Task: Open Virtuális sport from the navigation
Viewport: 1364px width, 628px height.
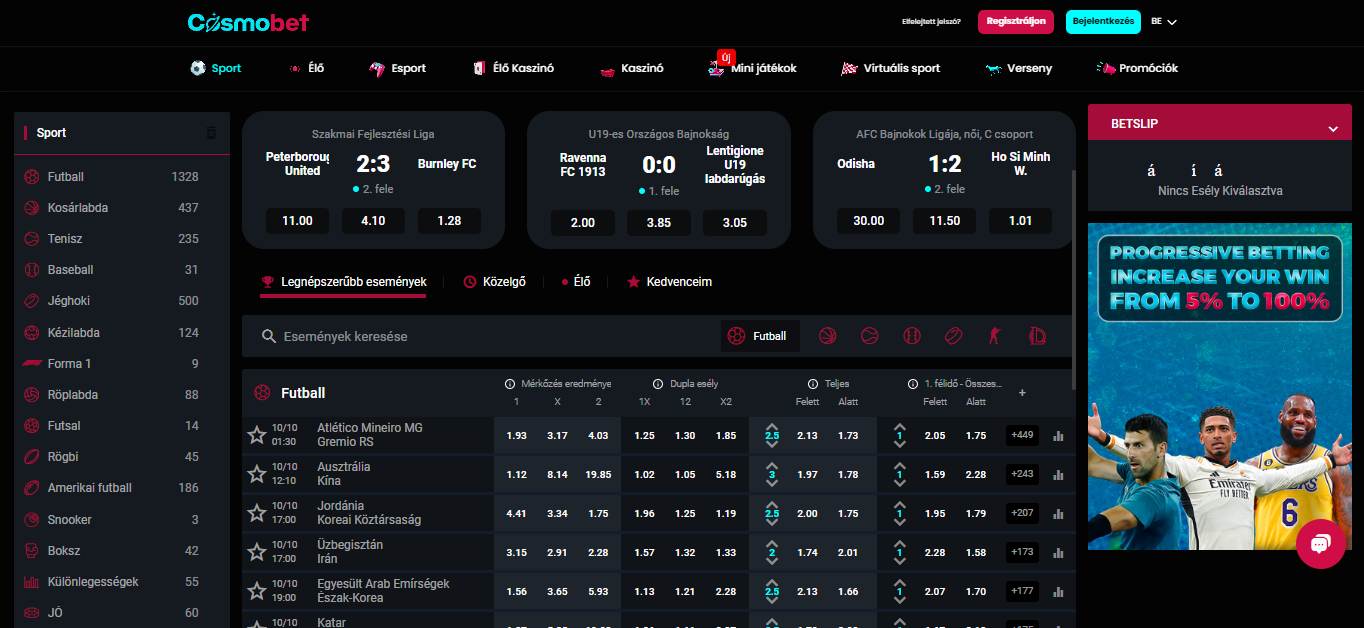Action: click(891, 68)
